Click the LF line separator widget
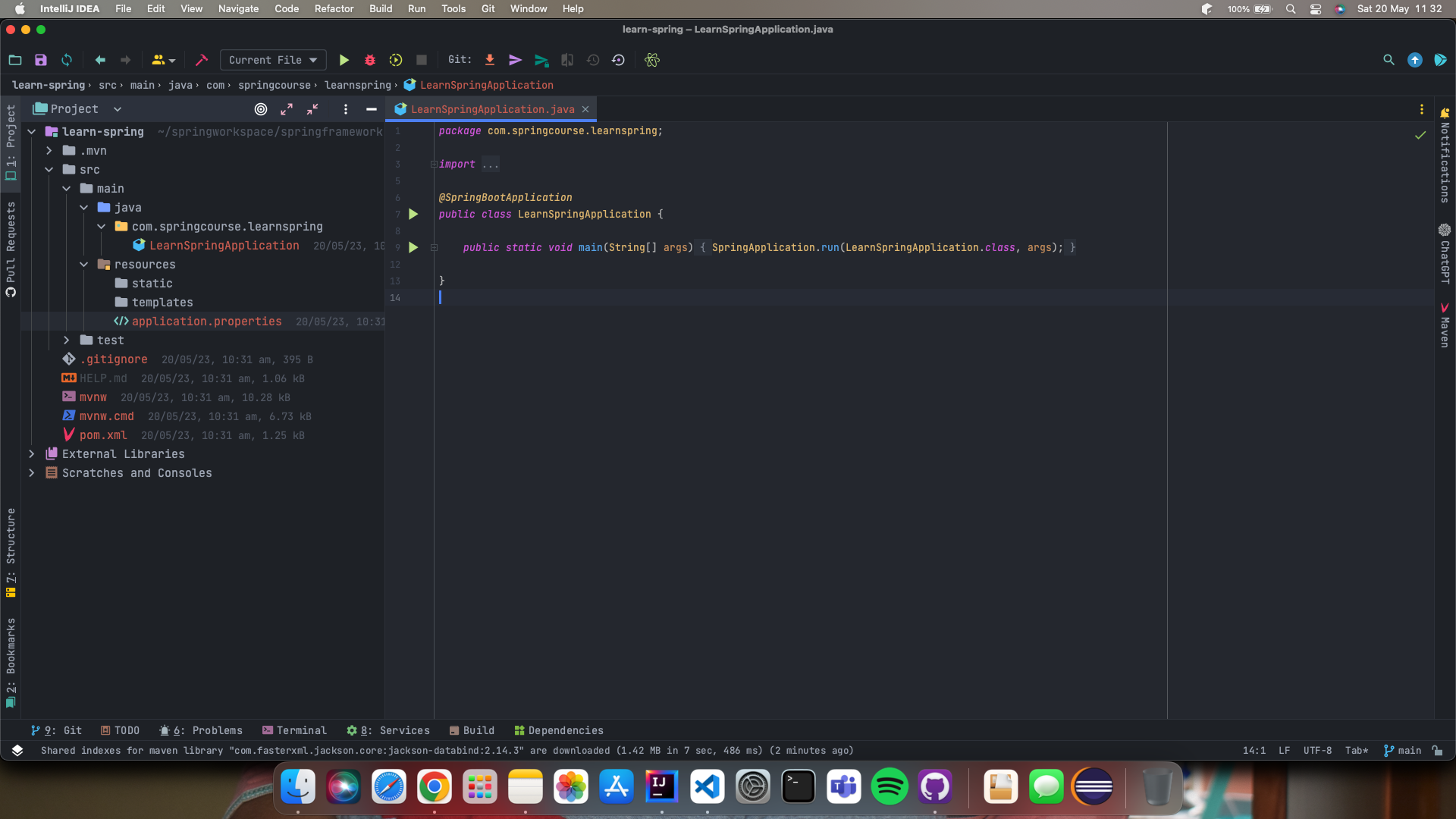This screenshot has height=819, width=1456. coord(1284,751)
